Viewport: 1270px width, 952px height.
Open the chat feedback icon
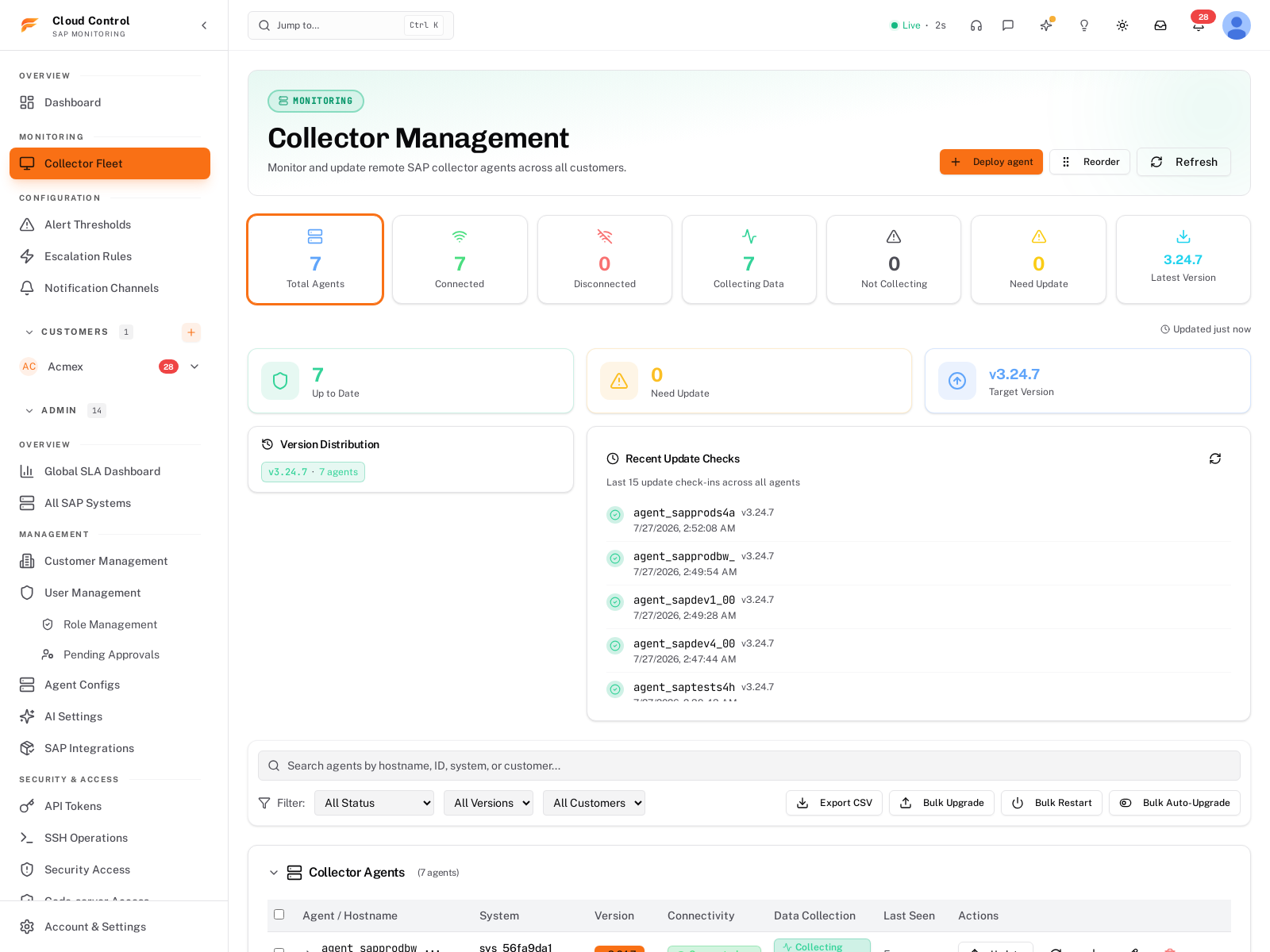[1008, 25]
